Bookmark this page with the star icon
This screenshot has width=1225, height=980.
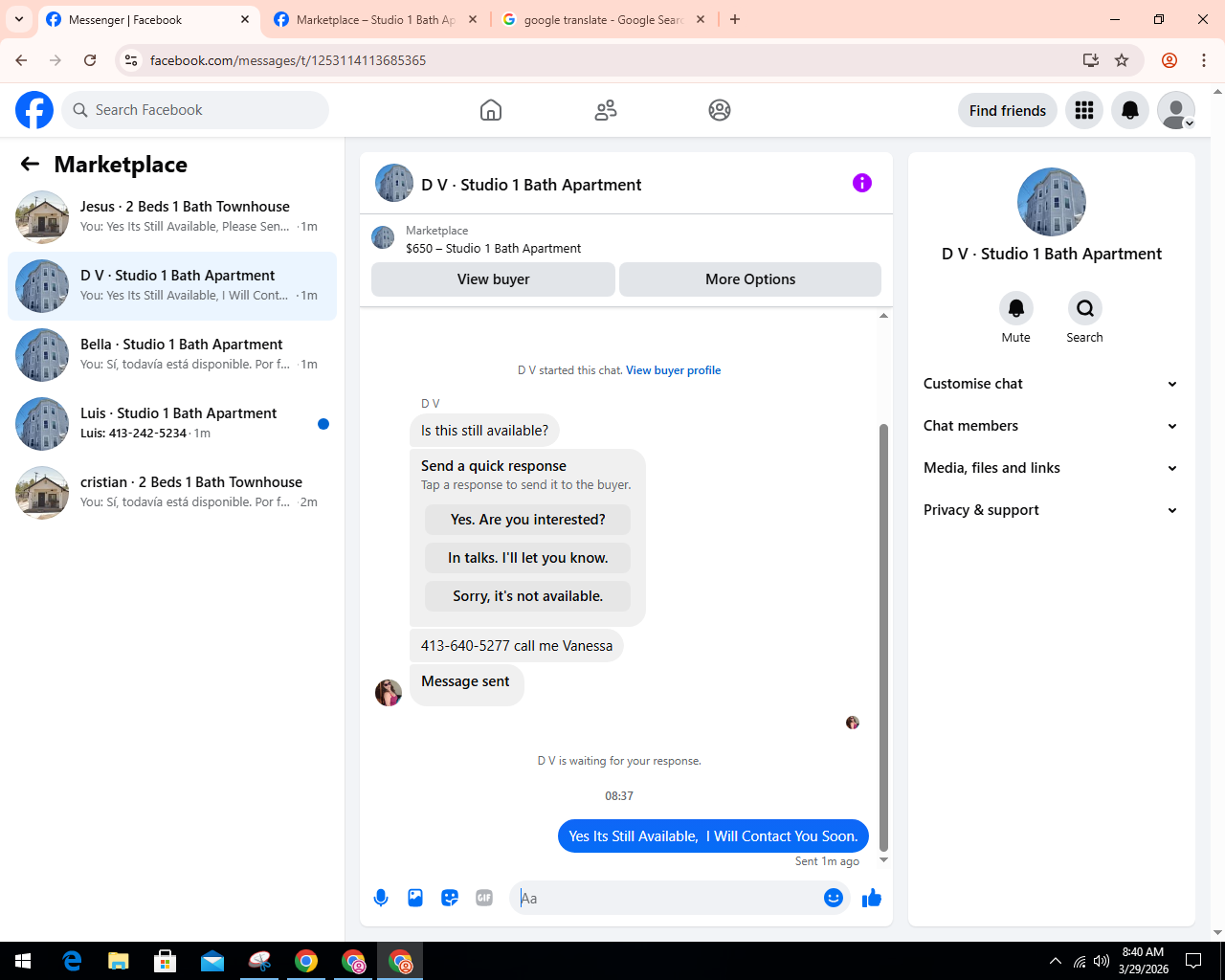click(x=1122, y=60)
